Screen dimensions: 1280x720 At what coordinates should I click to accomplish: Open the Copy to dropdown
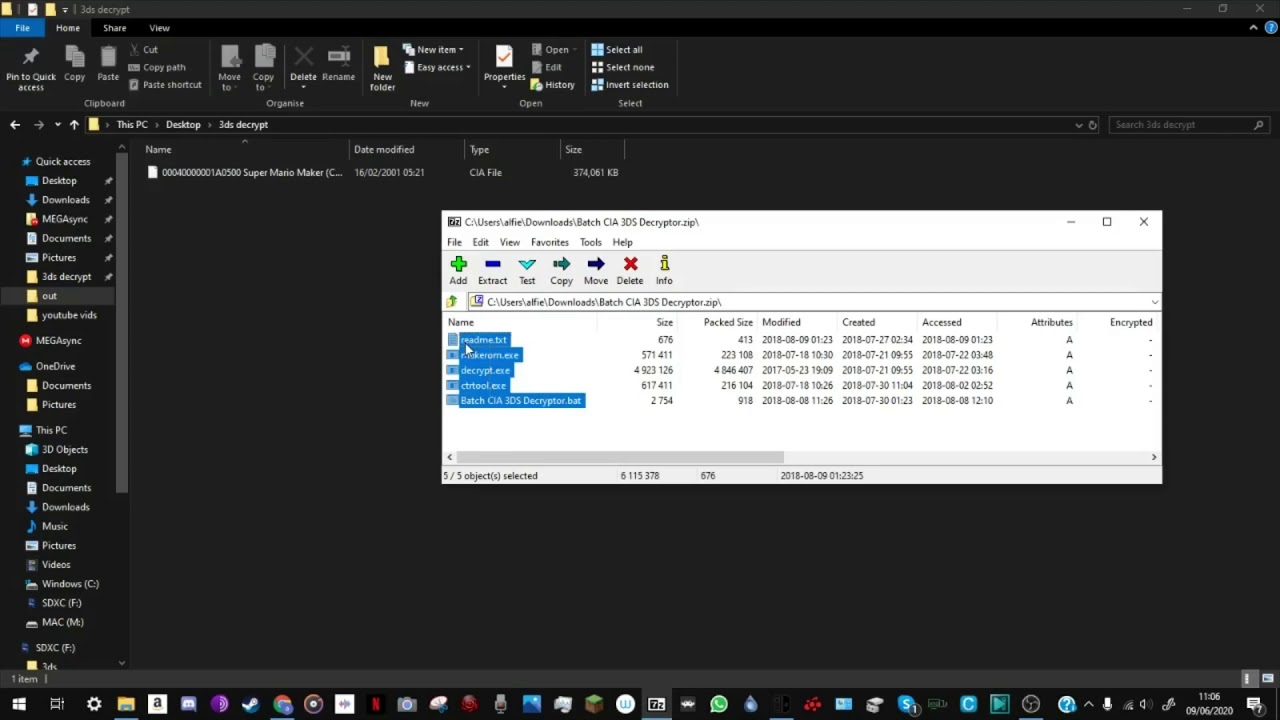tap(263, 68)
